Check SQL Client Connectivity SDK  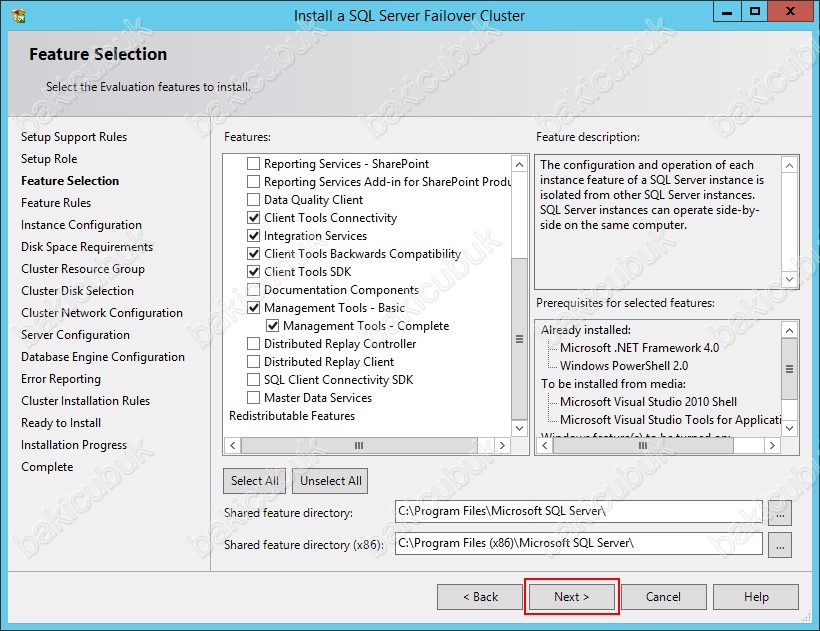253,380
